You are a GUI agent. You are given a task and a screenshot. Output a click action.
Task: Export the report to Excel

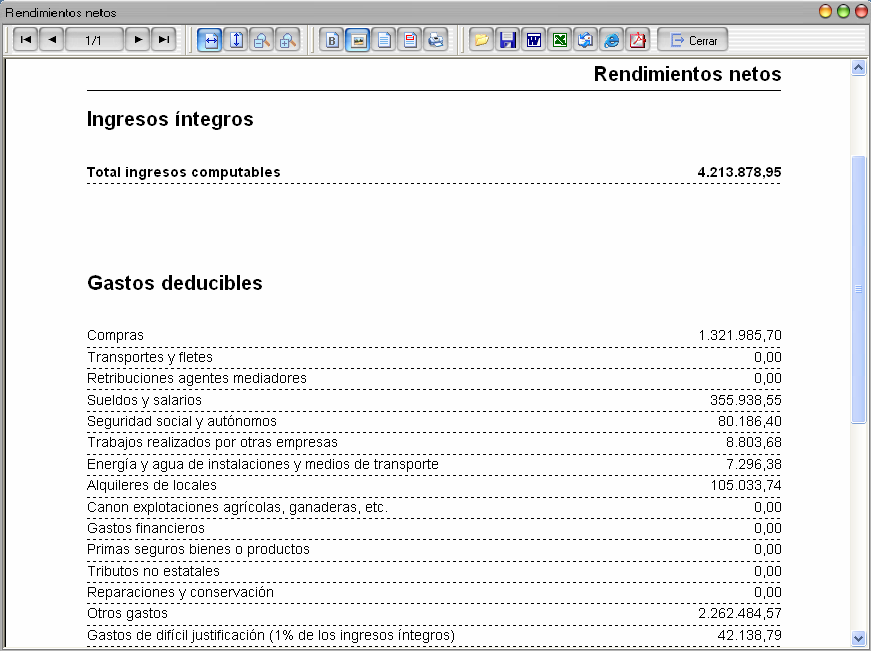click(x=560, y=41)
